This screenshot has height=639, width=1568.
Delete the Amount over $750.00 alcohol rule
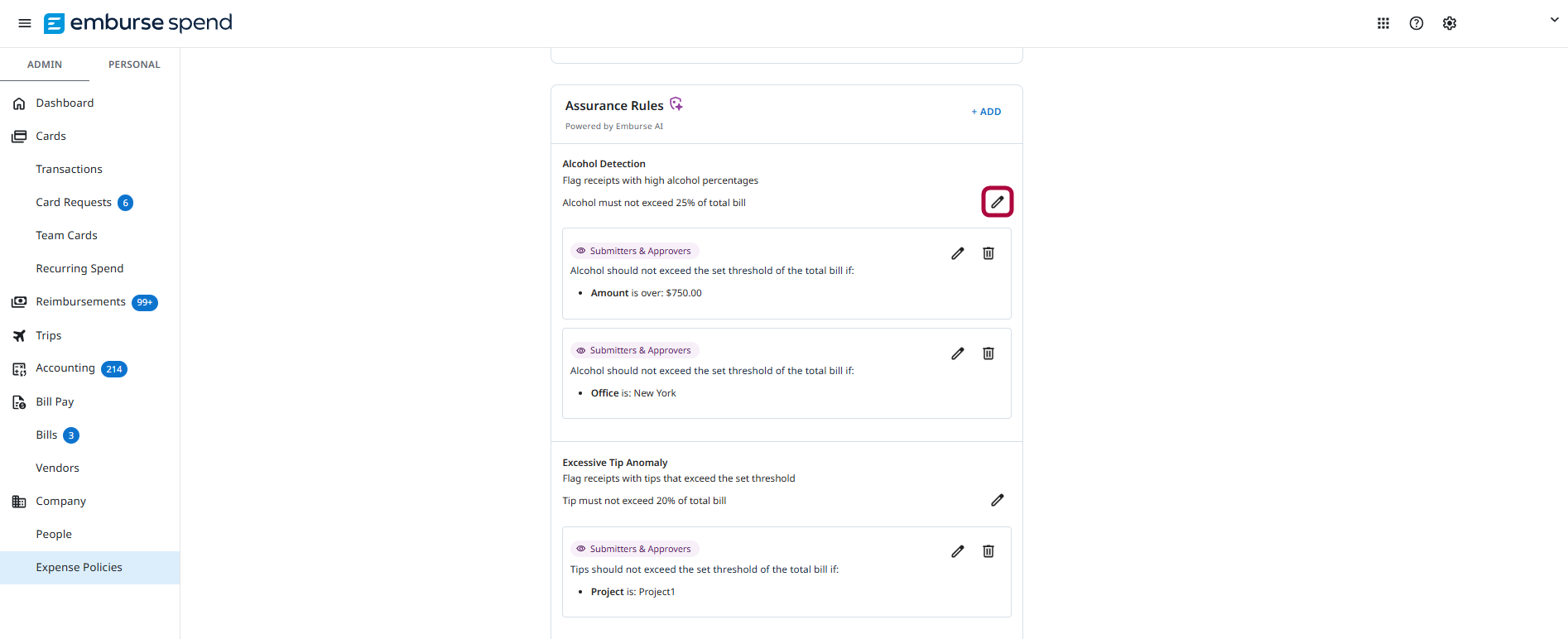pyautogui.click(x=988, y=253)
